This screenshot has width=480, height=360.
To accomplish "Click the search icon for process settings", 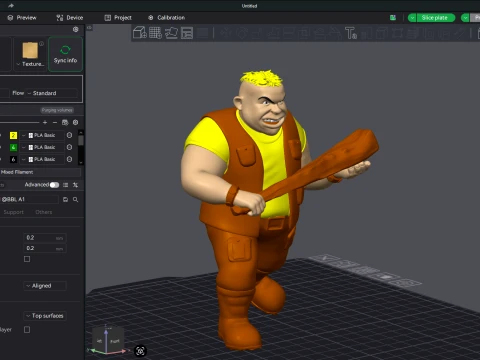I will click(76, 199).
